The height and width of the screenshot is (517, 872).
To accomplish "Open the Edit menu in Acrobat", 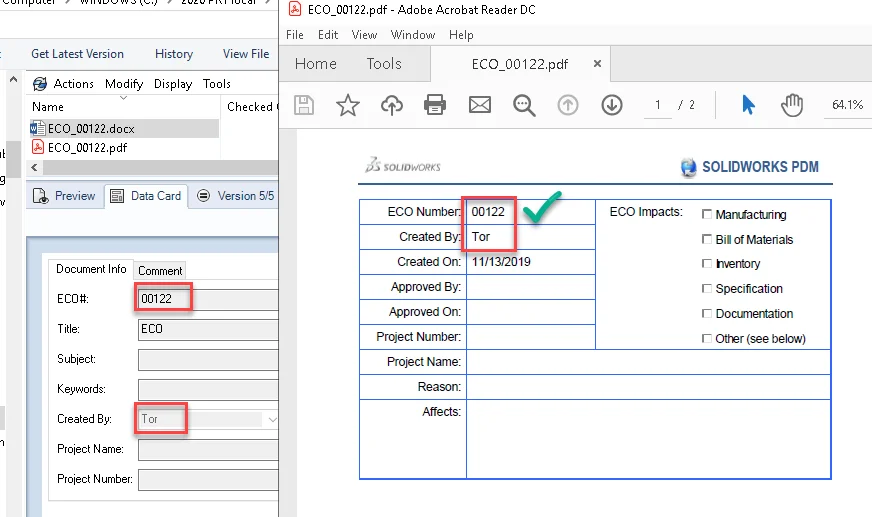I will click(328, 35).
